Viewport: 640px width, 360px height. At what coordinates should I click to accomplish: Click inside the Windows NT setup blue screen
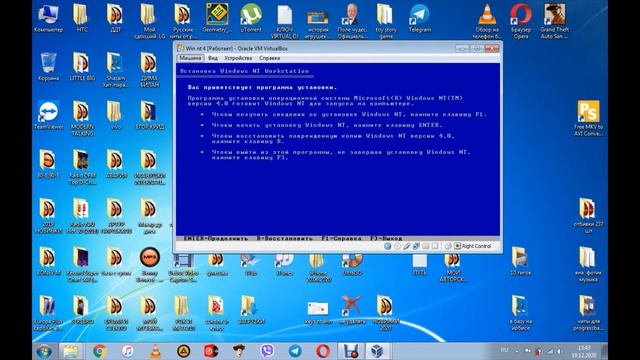pos(338,149)
